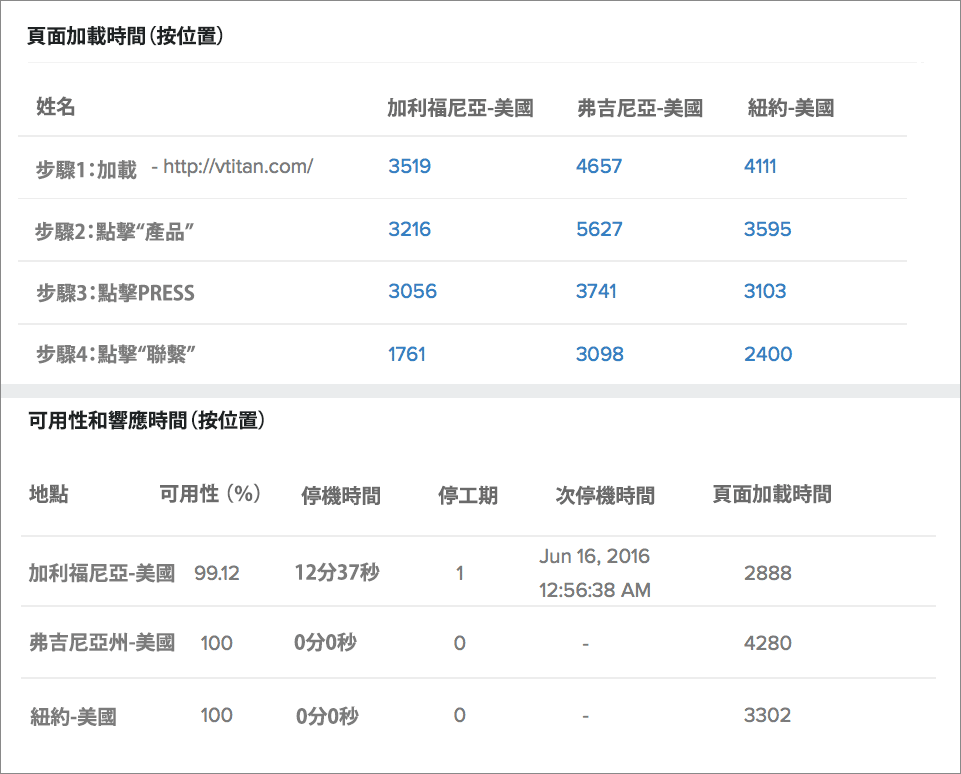The height and width of the screenshot is (774, 961).
Task: Open the 3216 load time link
Action: coord(409,229)
